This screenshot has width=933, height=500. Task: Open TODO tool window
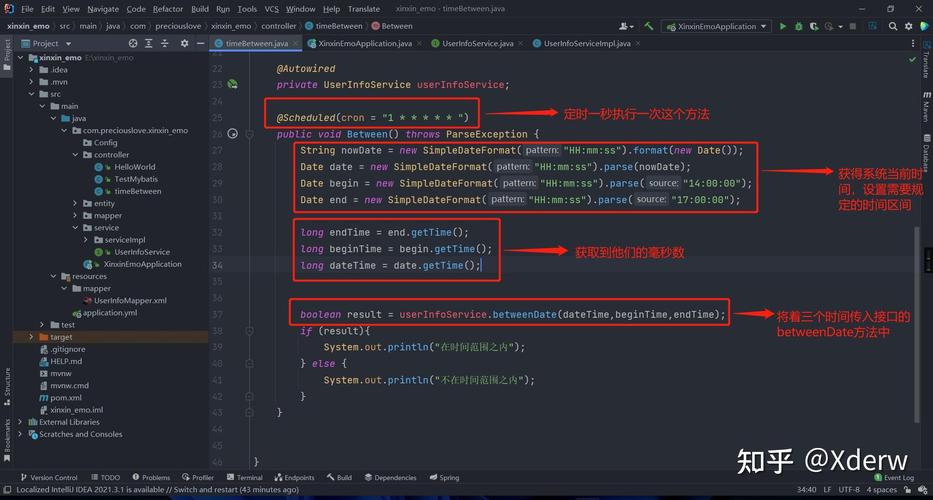point(106,477)
